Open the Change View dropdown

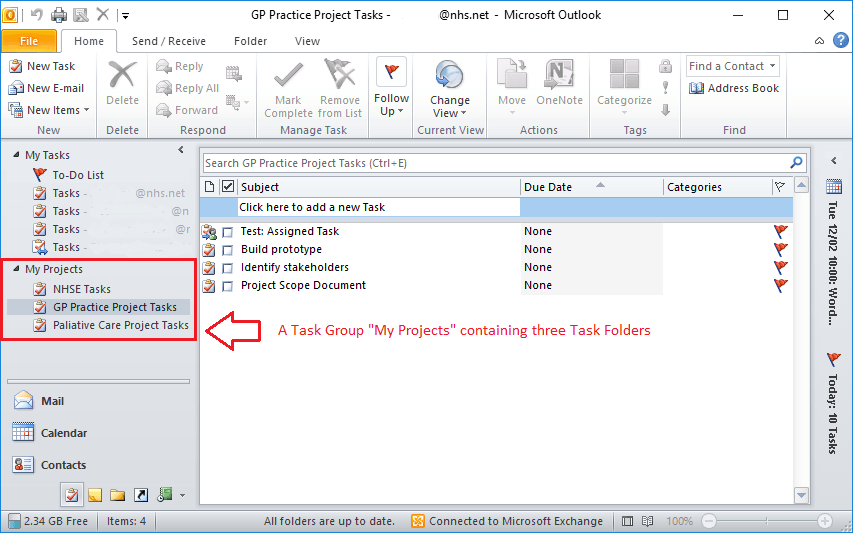pos(450,89)
